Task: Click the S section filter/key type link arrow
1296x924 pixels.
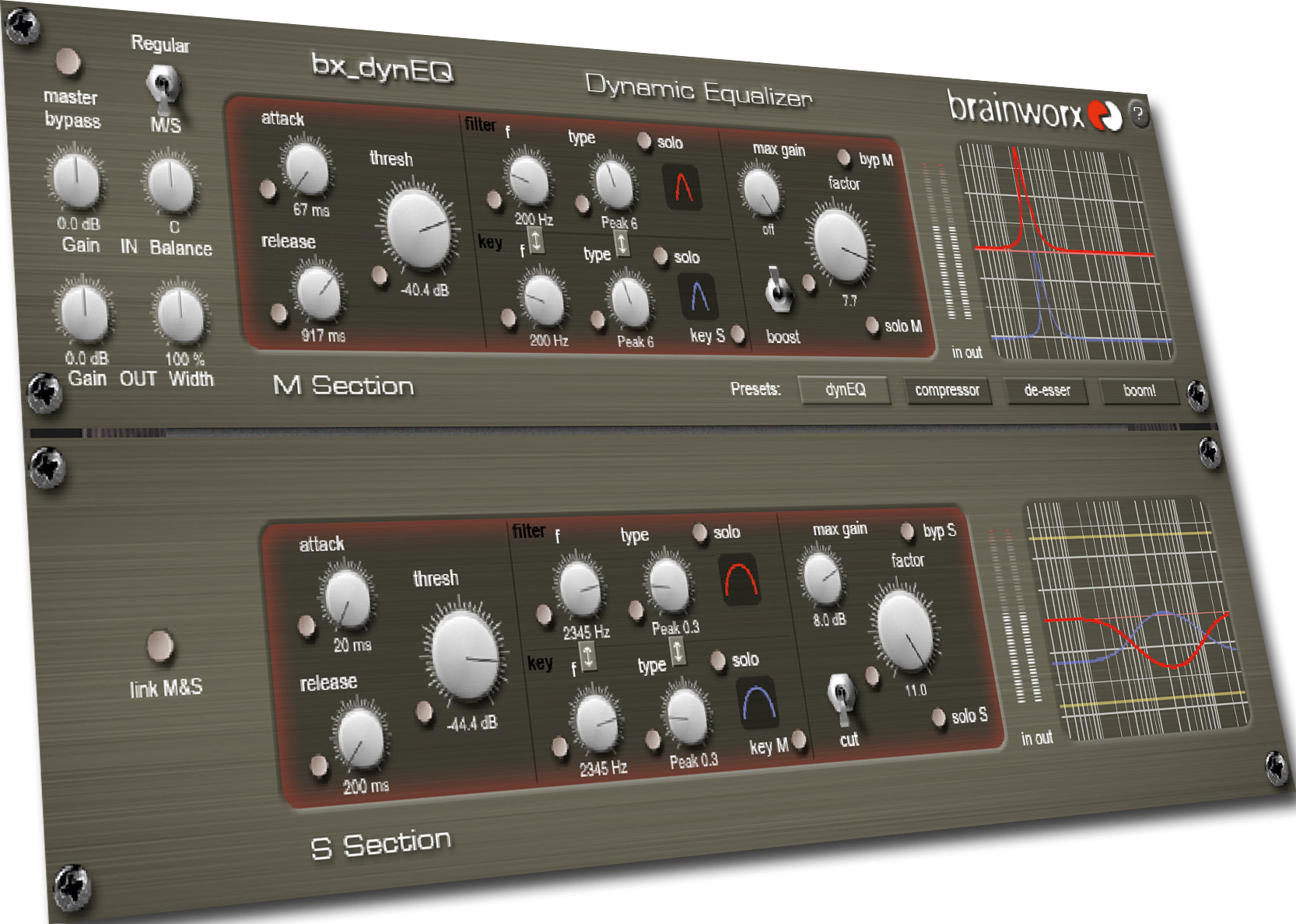Action: tap(677, 650)
